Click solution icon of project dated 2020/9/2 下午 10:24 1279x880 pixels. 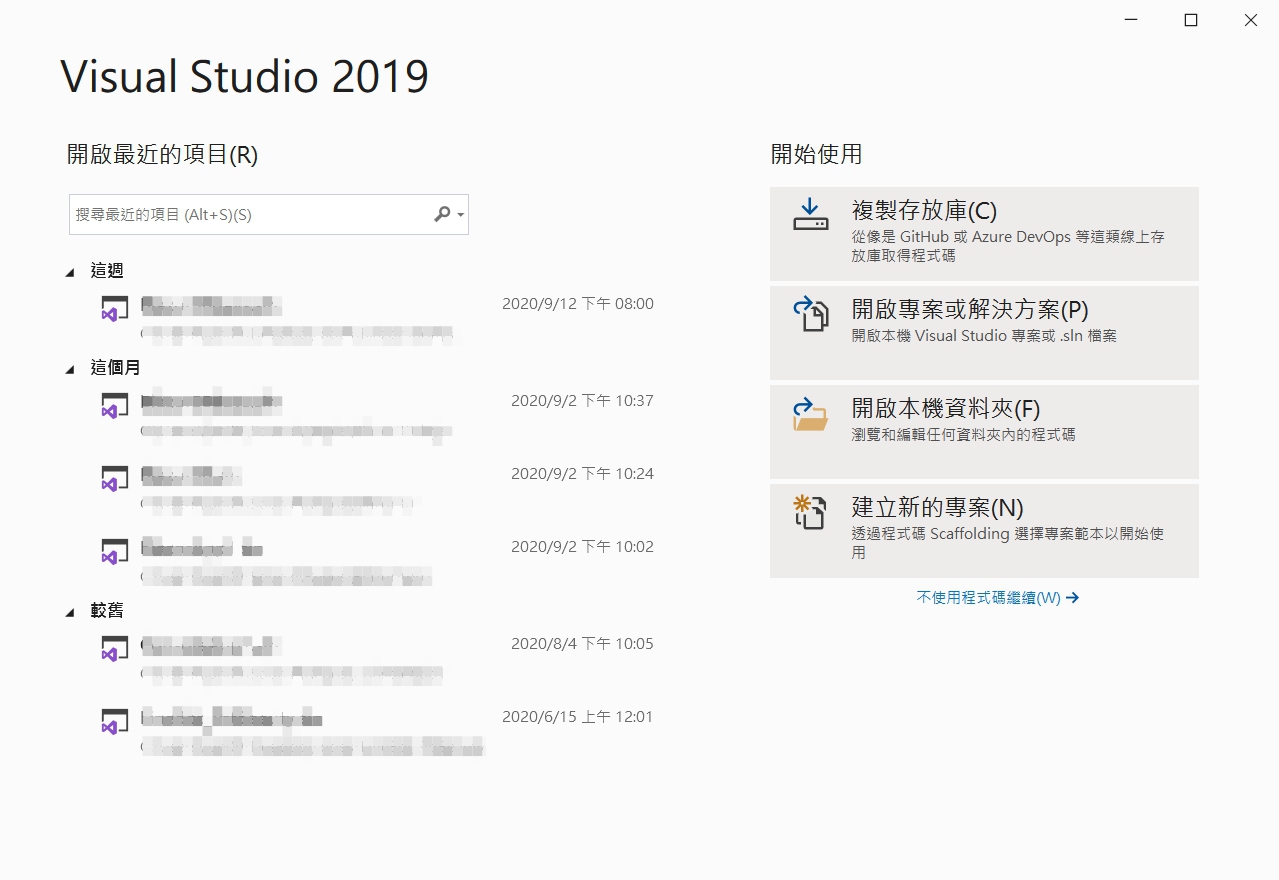click(115, 479)
